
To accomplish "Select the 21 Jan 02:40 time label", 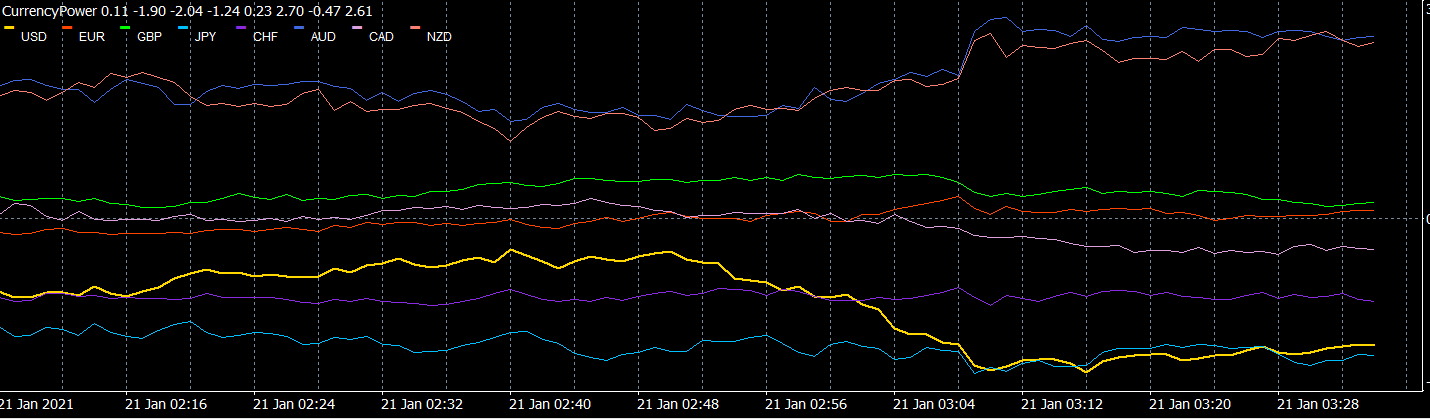I will click(x=550, y=405).
